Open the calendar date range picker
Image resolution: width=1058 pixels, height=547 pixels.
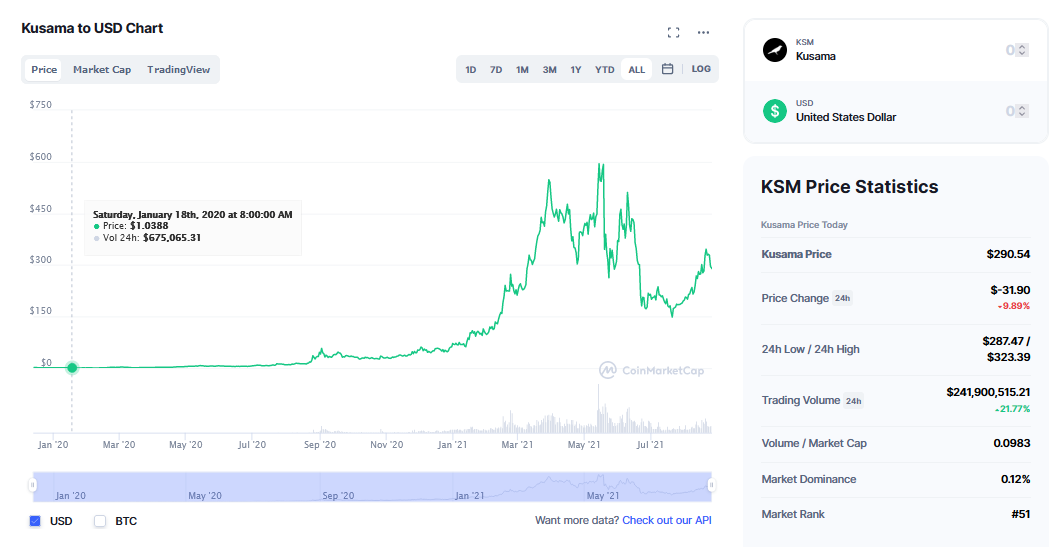[667, 69]
